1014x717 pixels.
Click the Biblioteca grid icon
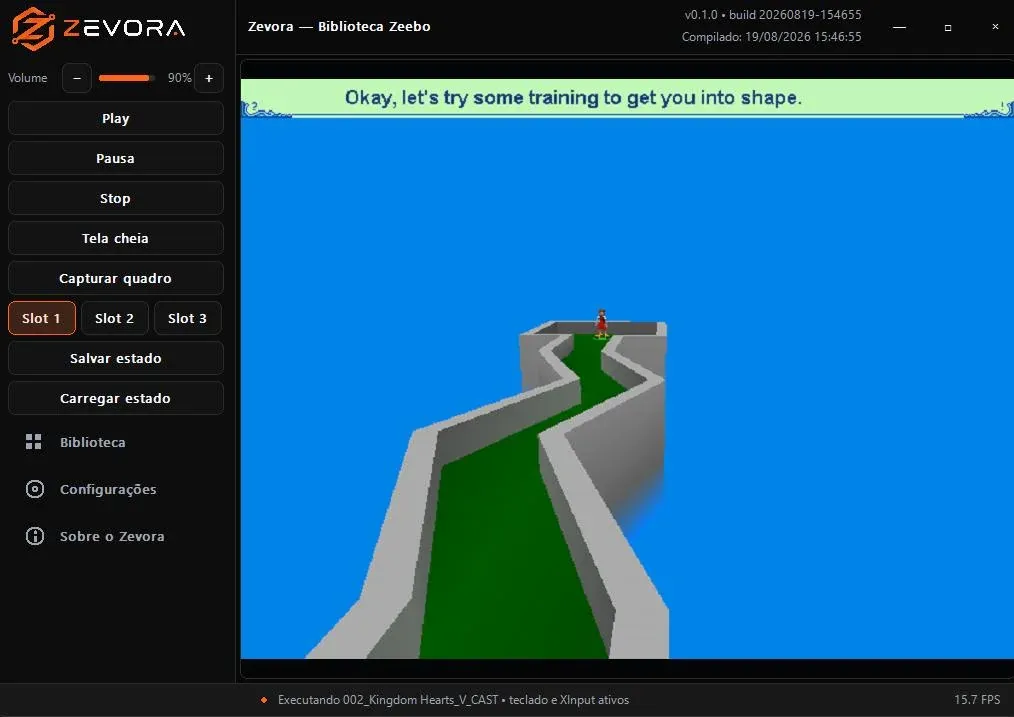click(34, 442)
